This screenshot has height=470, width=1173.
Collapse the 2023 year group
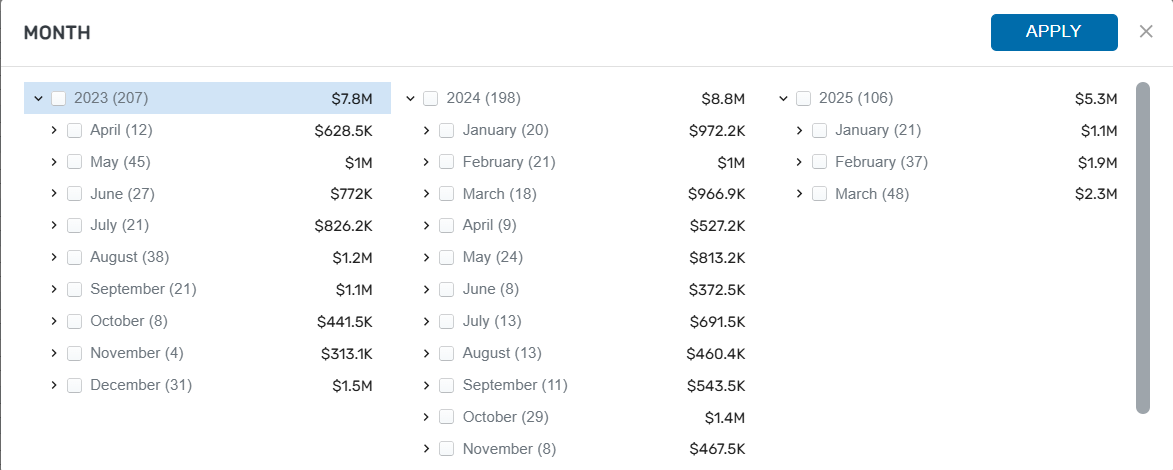tap(38, 98)
